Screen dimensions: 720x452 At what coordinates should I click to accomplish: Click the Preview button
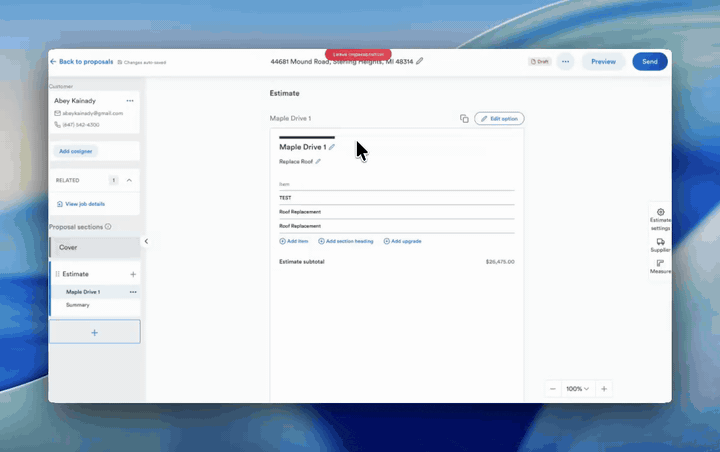603,62
